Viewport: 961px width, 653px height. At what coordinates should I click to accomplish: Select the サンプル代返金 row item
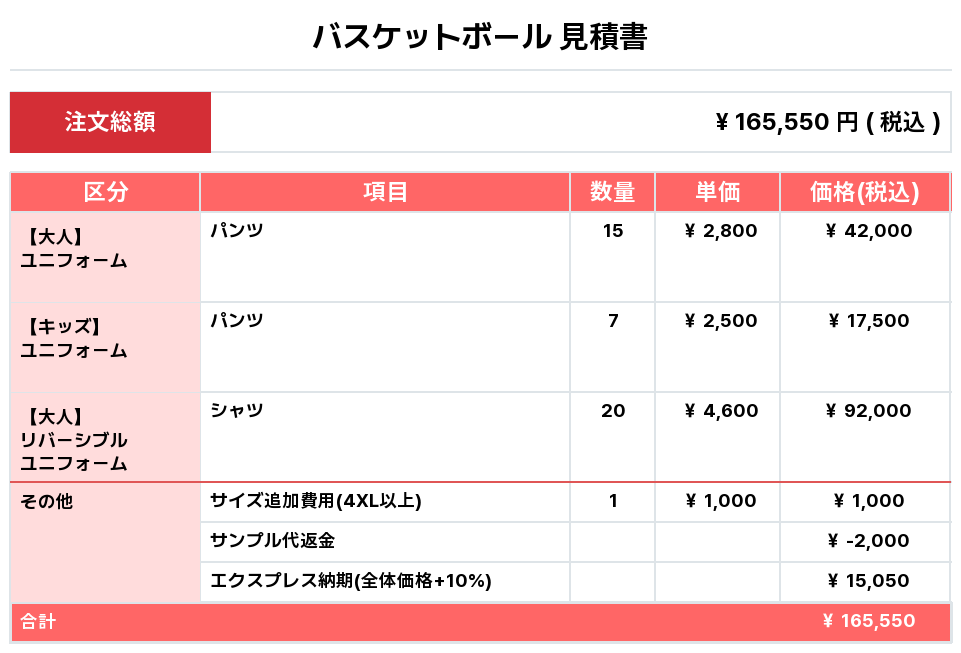[x=272, y=541]
